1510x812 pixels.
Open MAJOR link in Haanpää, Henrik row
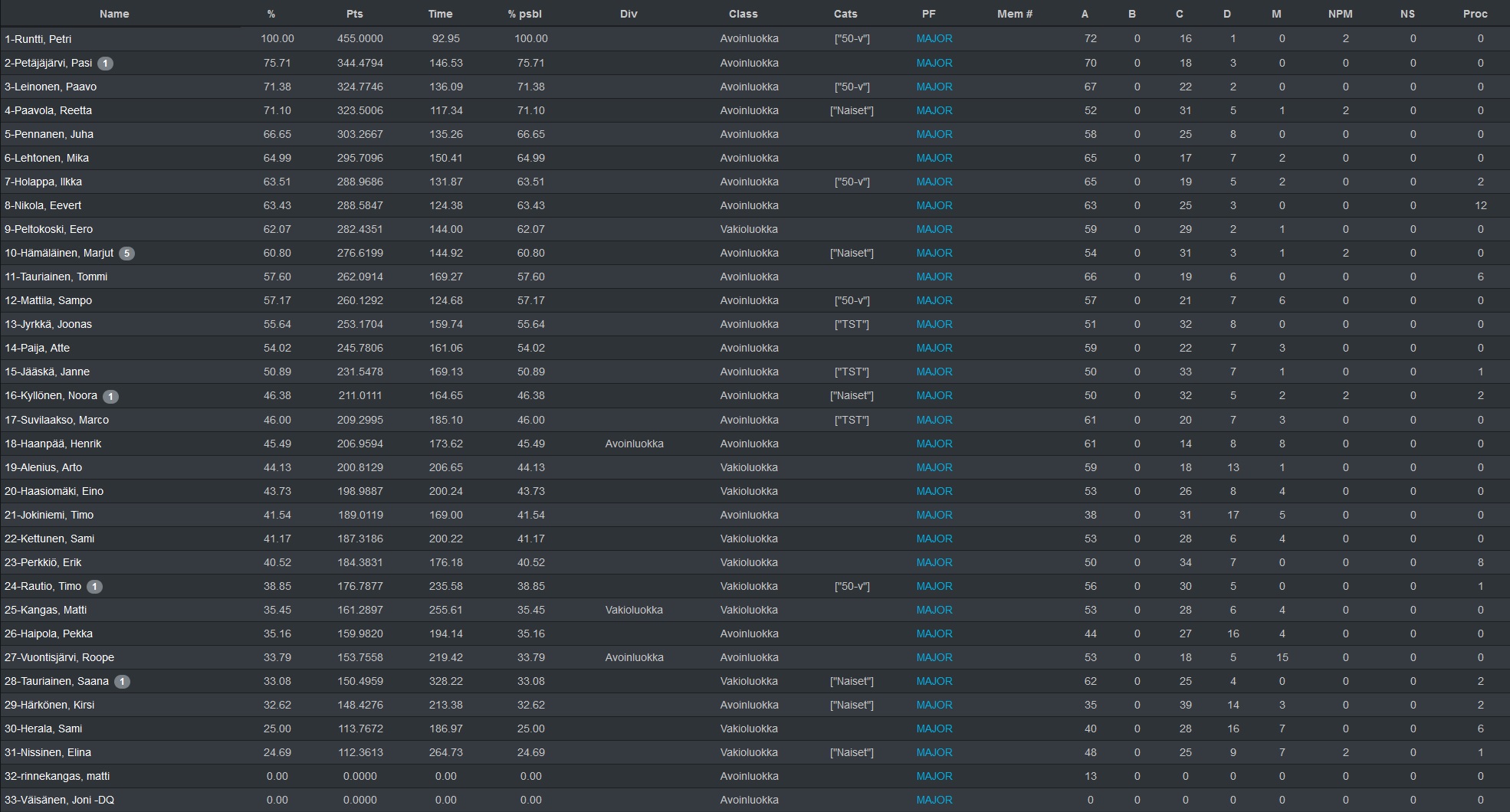point(934,444)
